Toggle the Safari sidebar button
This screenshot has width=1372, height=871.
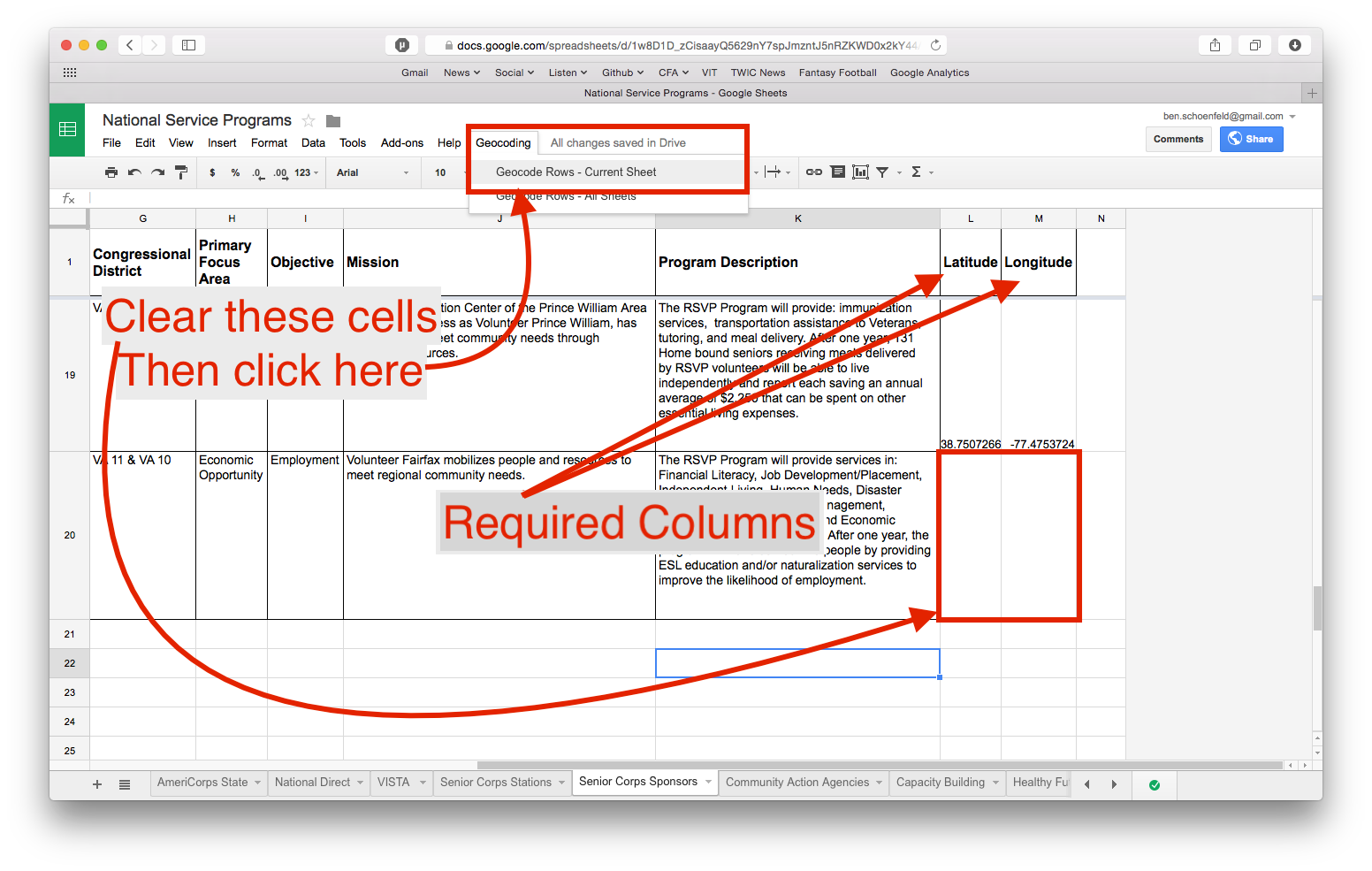(188, 44)
